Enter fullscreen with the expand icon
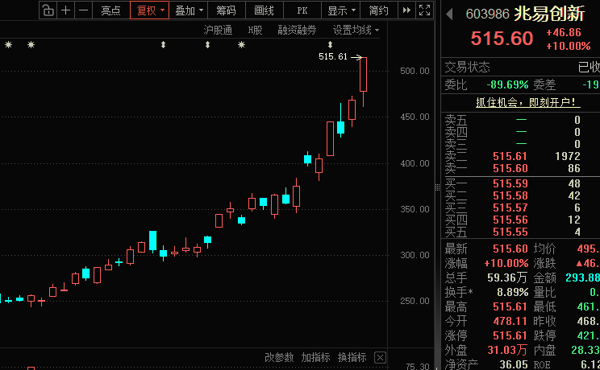 [x=425, y=10]
